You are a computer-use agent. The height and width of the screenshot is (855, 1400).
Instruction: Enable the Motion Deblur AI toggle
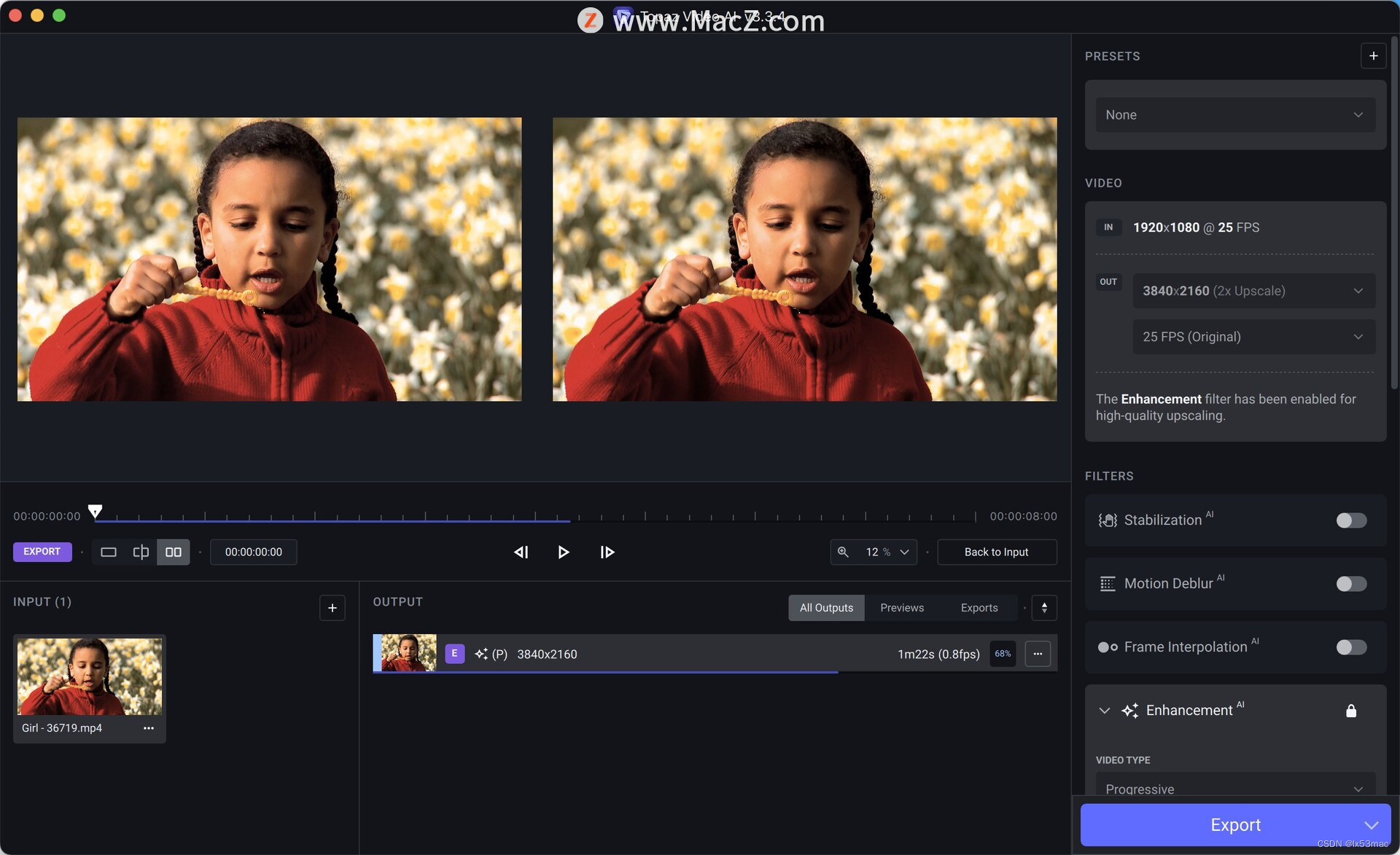[x=1350, y=583]
